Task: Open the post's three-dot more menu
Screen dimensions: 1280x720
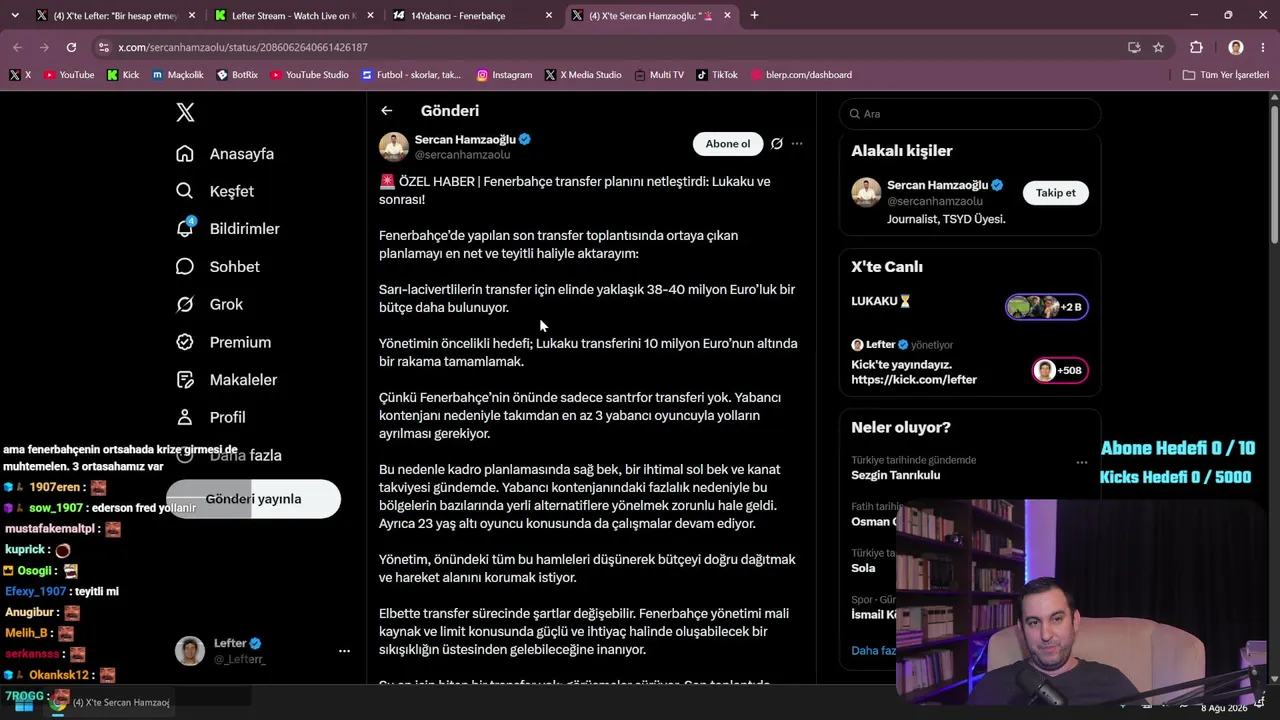Action: (x=797, y=144)
